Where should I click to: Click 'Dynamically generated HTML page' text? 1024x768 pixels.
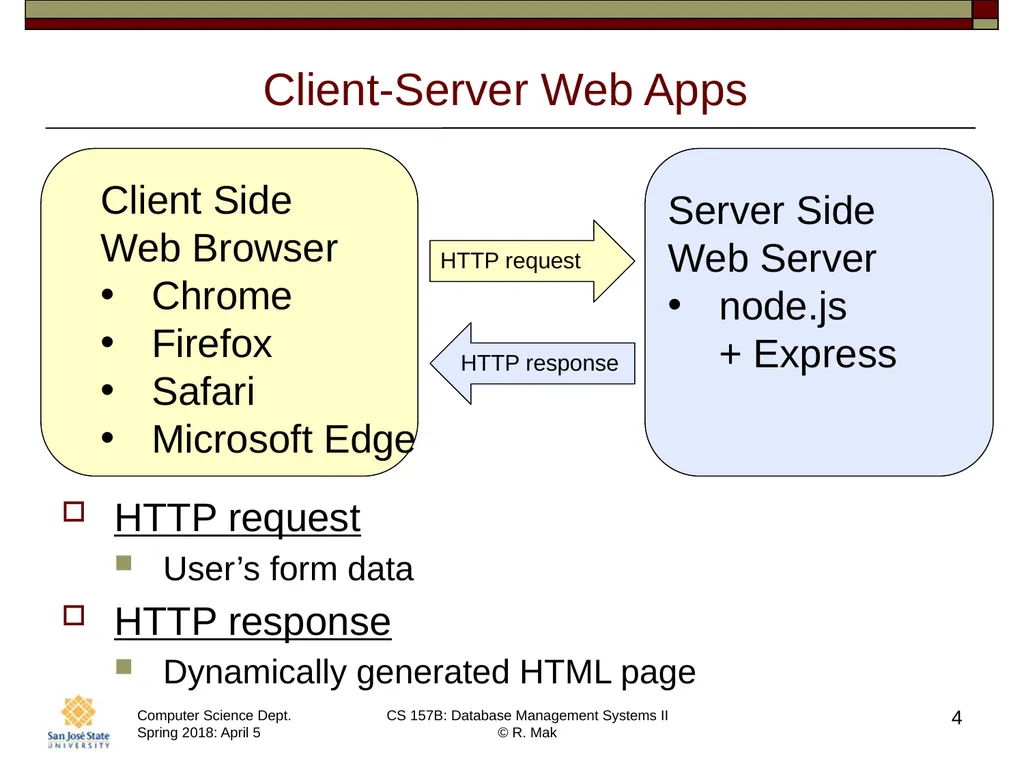pos(429,672)
